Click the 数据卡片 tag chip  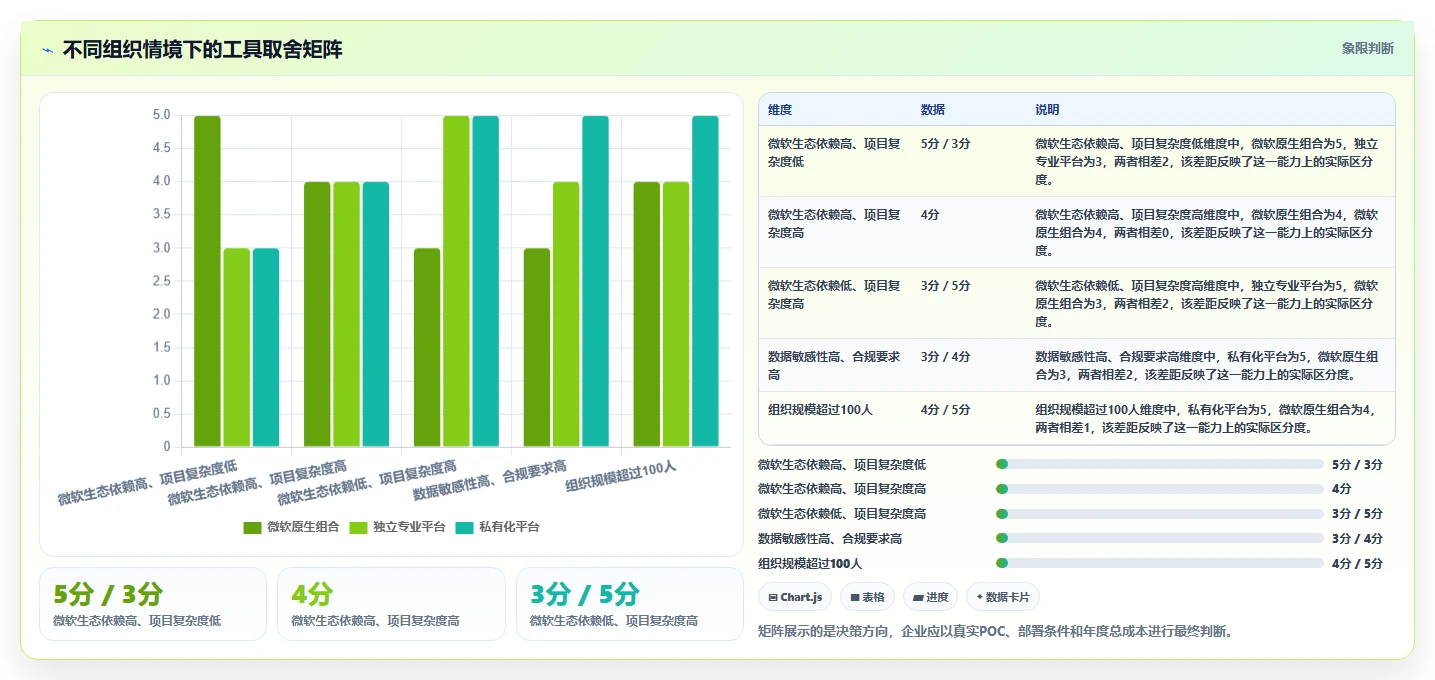click(1002, 597)
